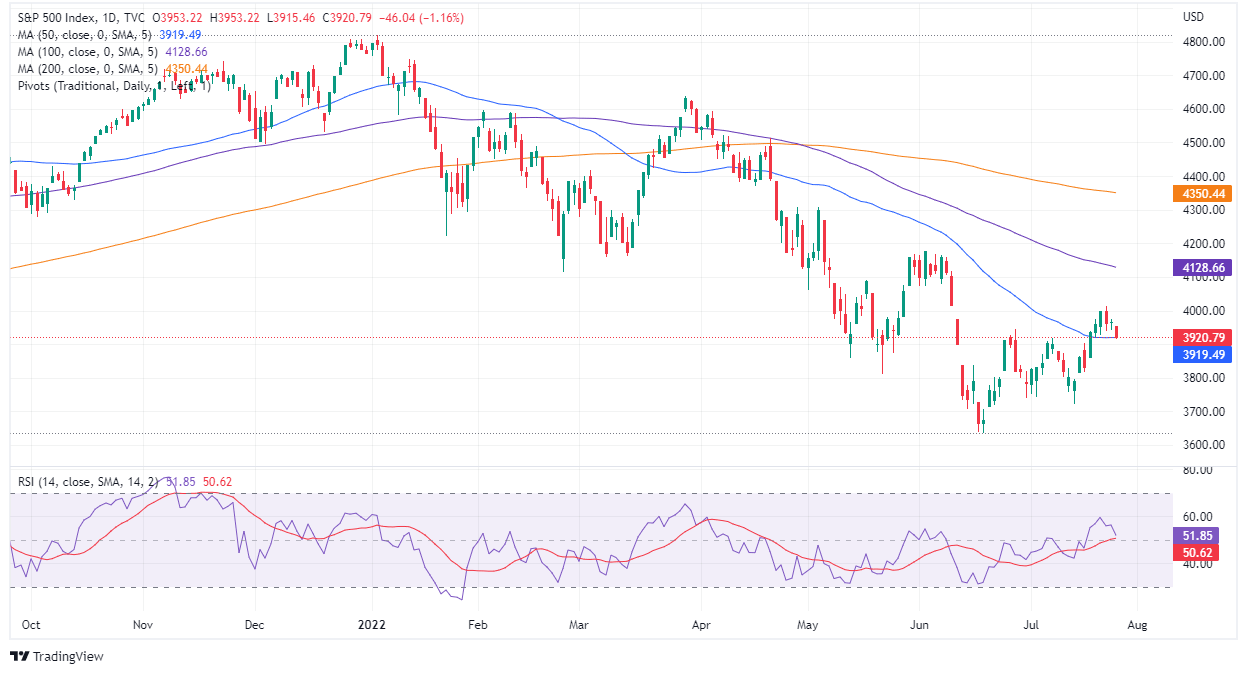Click the purple 51.85 RSI value tag
1247x674 pixels.
[1198, 536]
